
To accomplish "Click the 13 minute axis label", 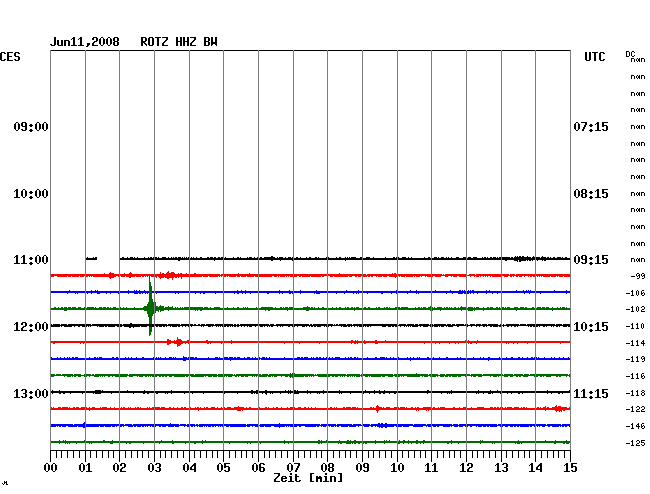I will pos(501,468).
